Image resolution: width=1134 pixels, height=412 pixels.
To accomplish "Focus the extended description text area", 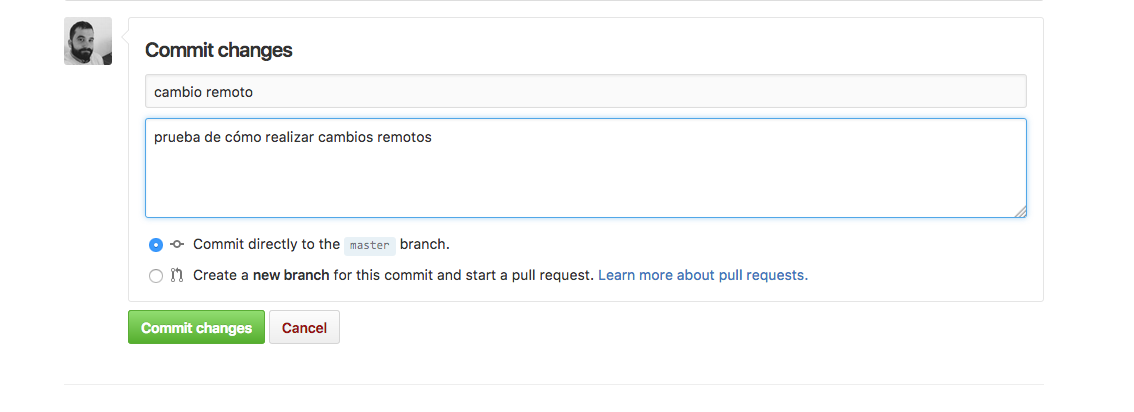I will coord(585,180).
